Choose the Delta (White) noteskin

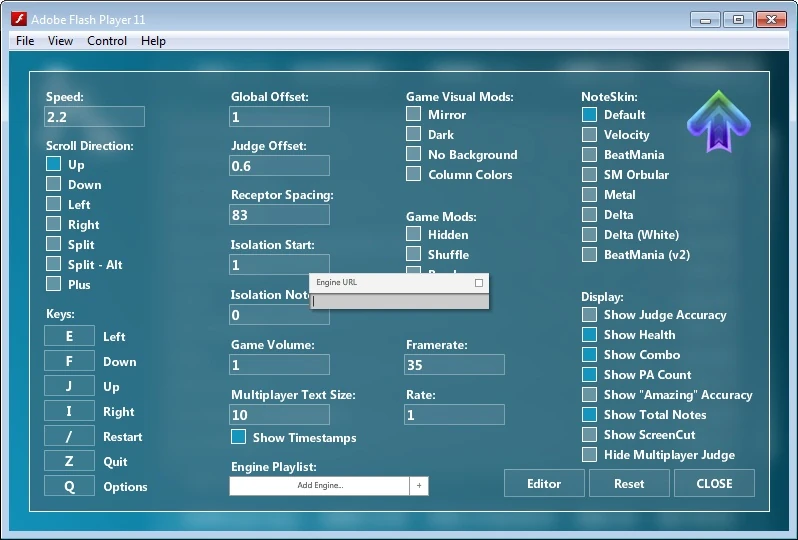pyautogui.click(x=589, y=235)
